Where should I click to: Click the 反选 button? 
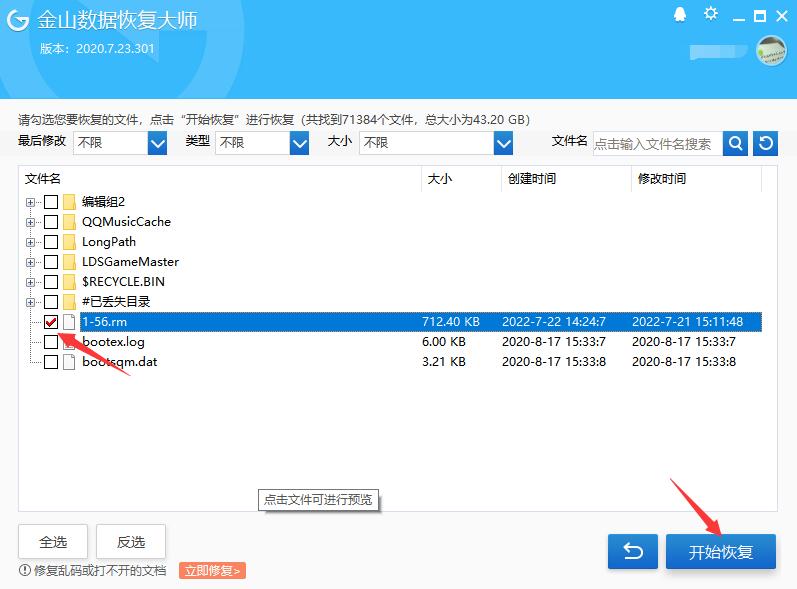tap(131, 542)
